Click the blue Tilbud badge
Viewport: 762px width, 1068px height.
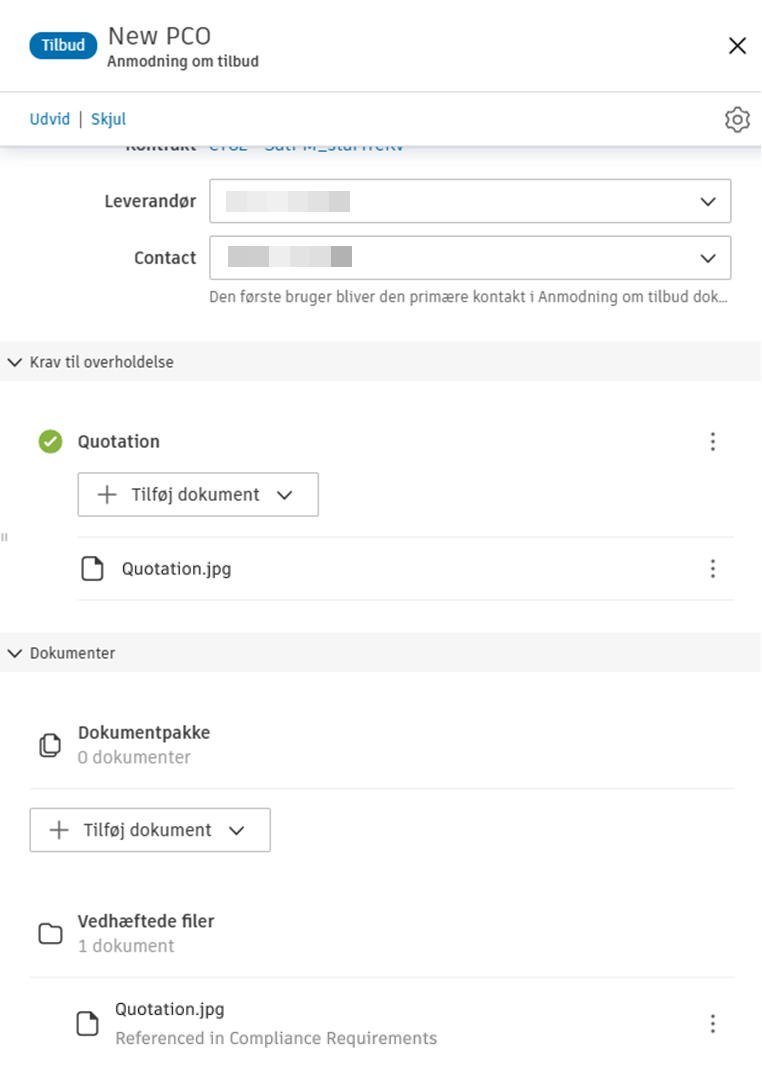coord(63,45)
